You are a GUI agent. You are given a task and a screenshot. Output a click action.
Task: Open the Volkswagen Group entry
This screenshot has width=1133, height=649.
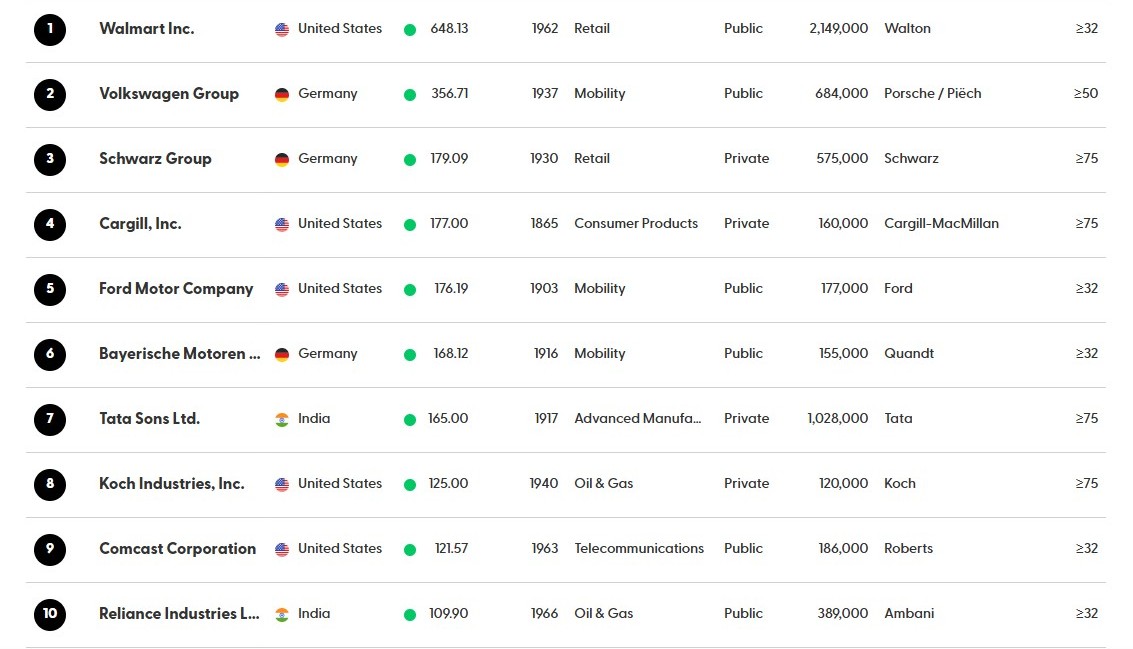(169, 94)
